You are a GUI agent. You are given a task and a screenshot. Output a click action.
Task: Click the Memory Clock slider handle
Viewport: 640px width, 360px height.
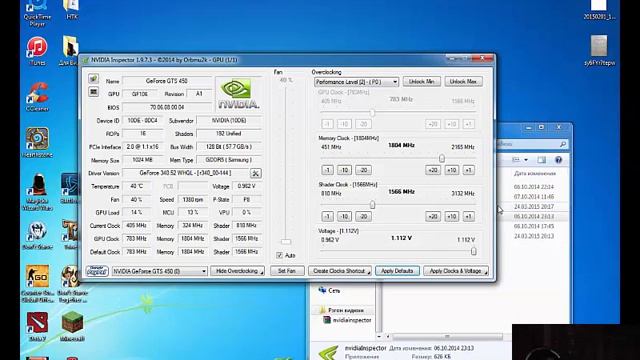[x=442, y=158]
